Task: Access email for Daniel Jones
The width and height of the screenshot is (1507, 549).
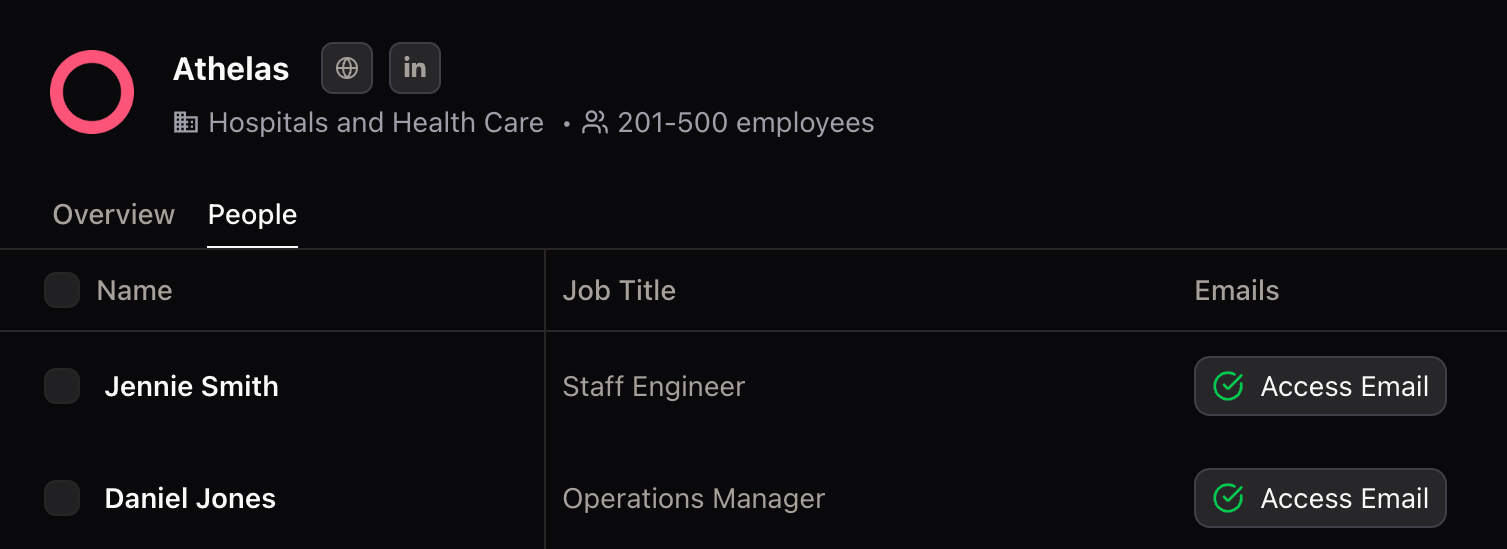Action: pyautogui.click(x=1320, y=498)
